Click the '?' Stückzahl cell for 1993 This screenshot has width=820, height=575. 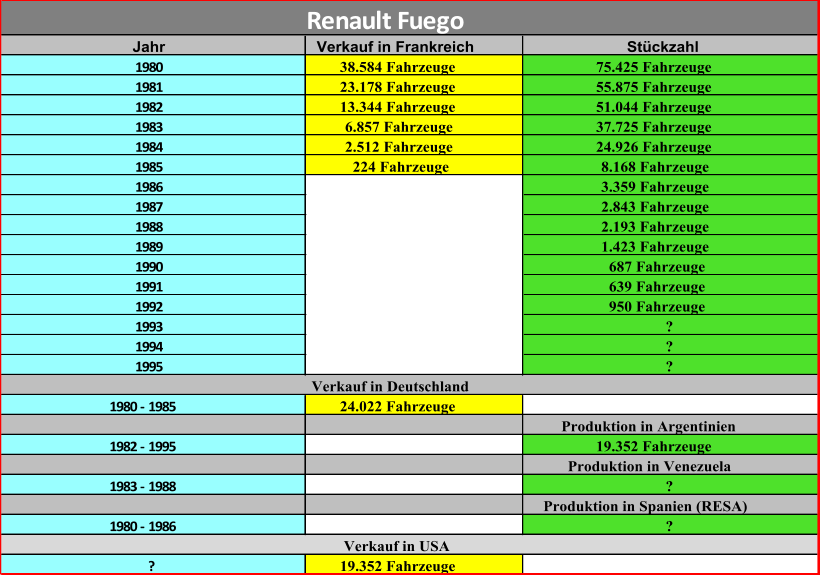(x=670, y=325)
